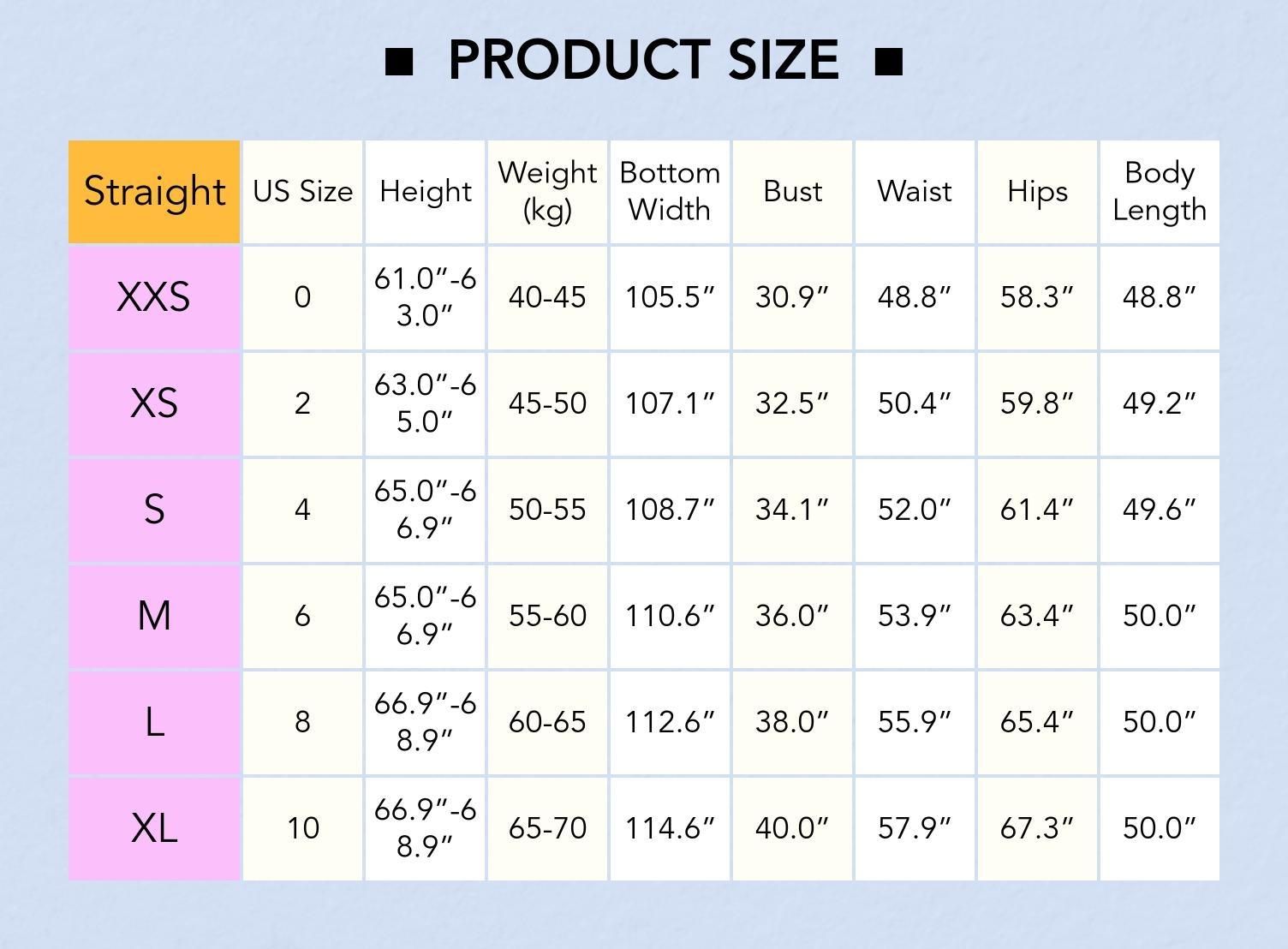Screen dimensions: 1288x949
Task: Click US size 4 cell
Action: tap(302, 510)
